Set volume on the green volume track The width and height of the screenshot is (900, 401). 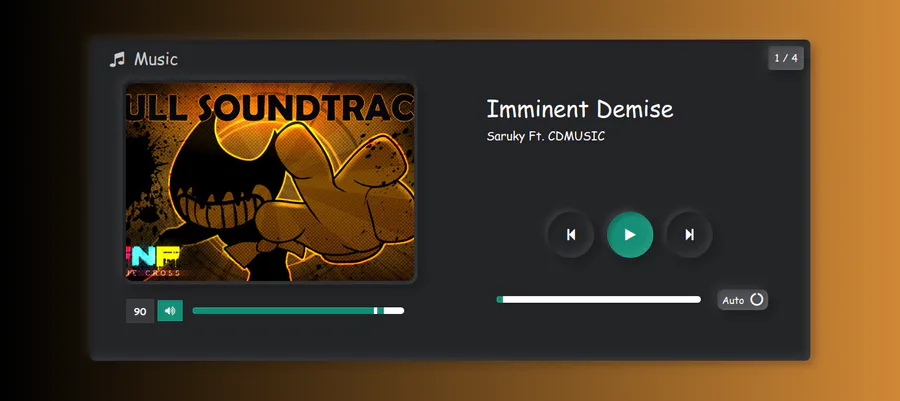[x=283, y=310]
